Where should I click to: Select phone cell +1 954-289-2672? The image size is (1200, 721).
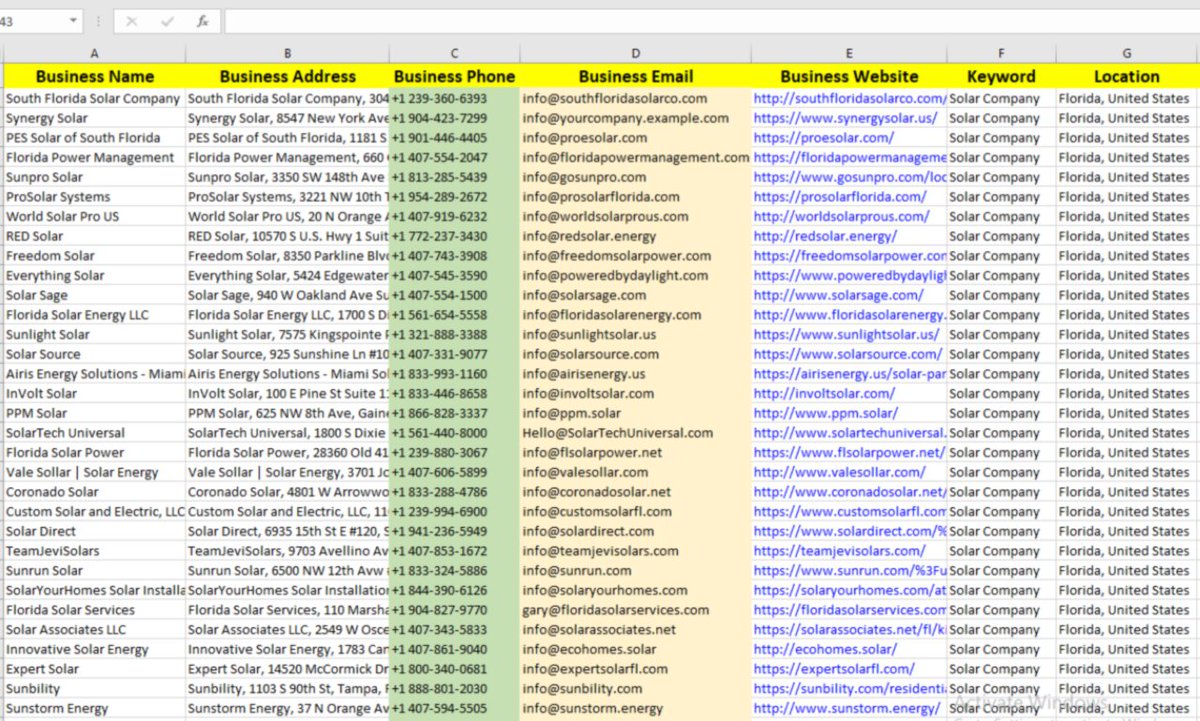pos(454,197)
